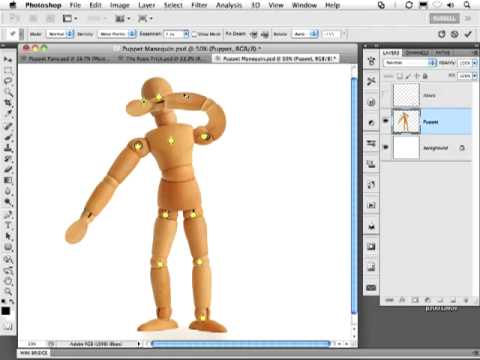Viewport: 480px width, 360px height.
Task: Select the Pen tool
Action: coord(8,214)
